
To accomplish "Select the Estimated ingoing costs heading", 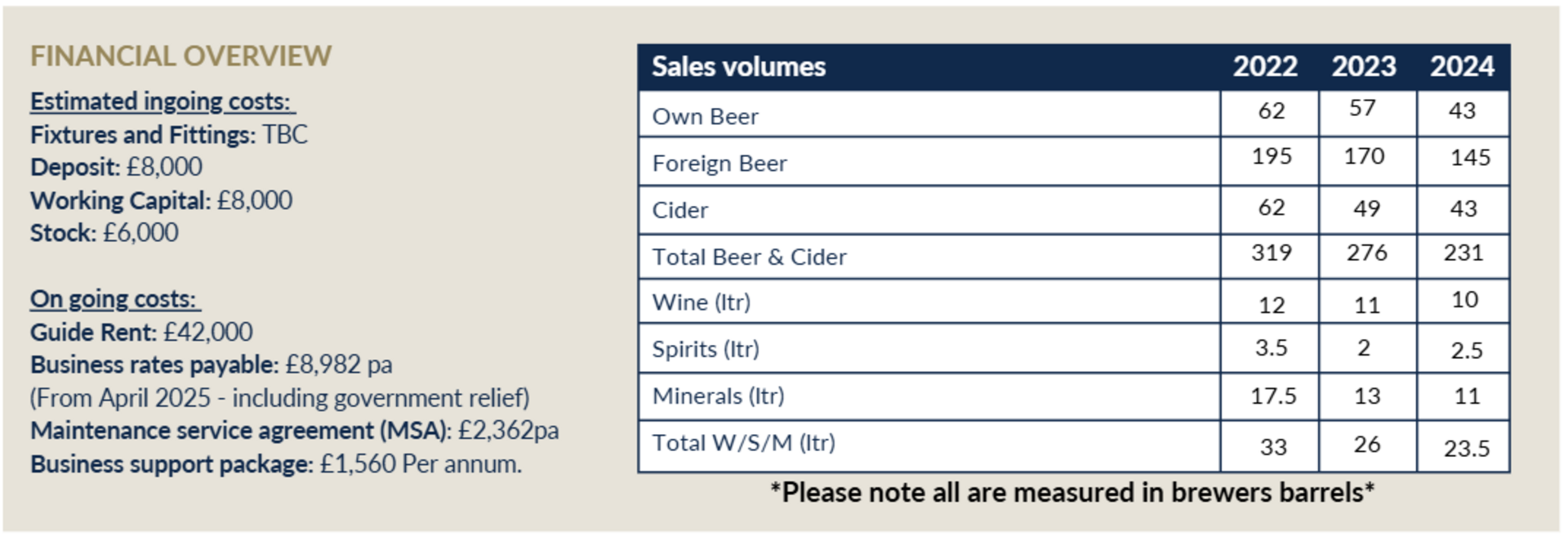I will coord(163,101).
